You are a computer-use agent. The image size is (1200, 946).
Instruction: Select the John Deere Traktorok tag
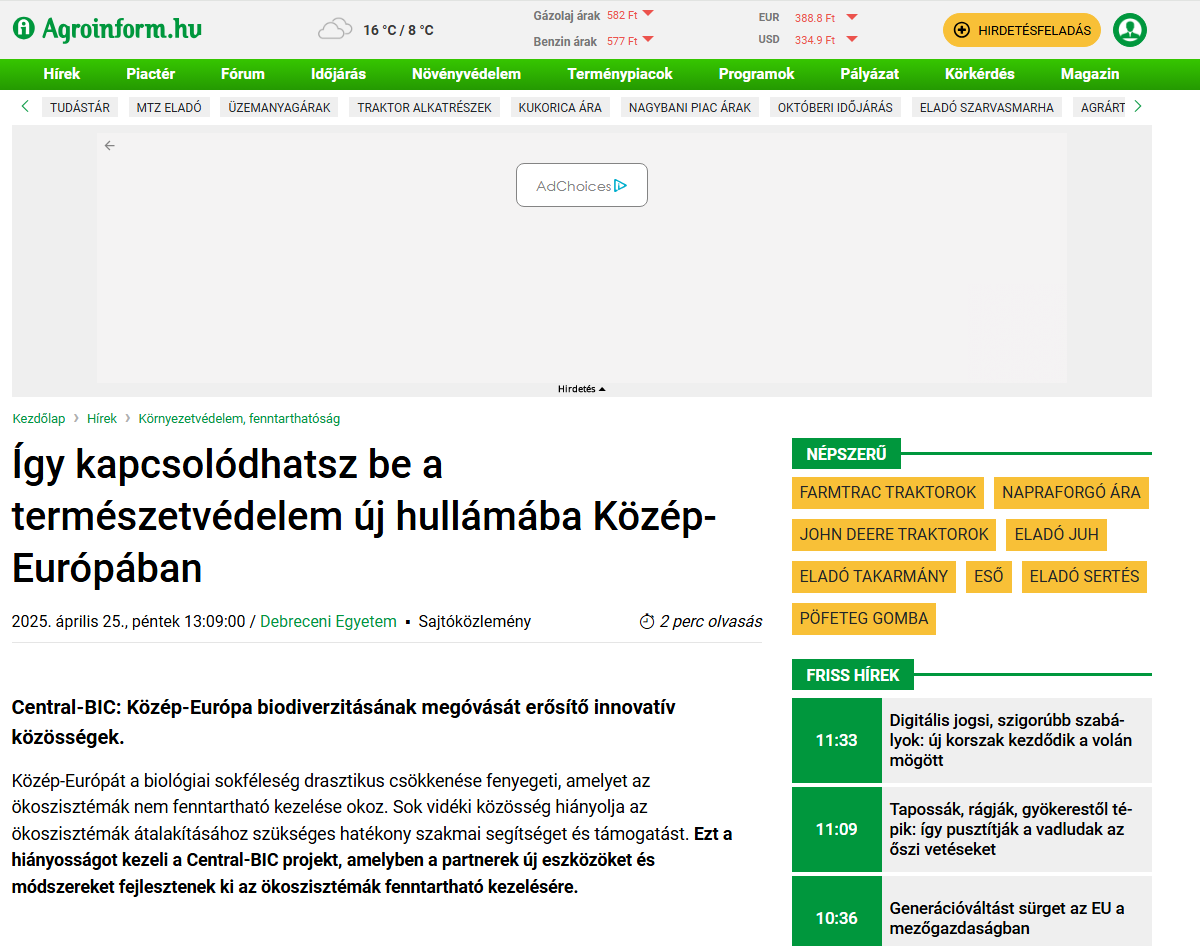pos(894,535)
